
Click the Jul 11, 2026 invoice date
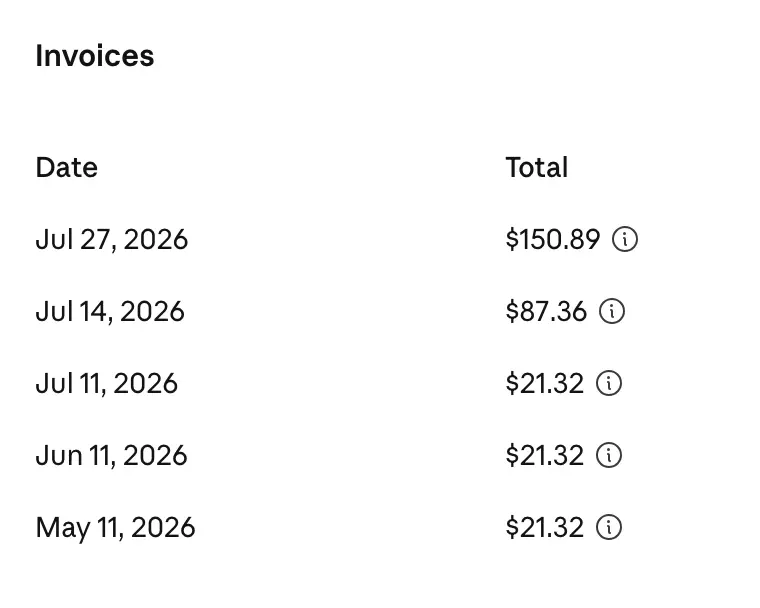(x=107, y=384)
